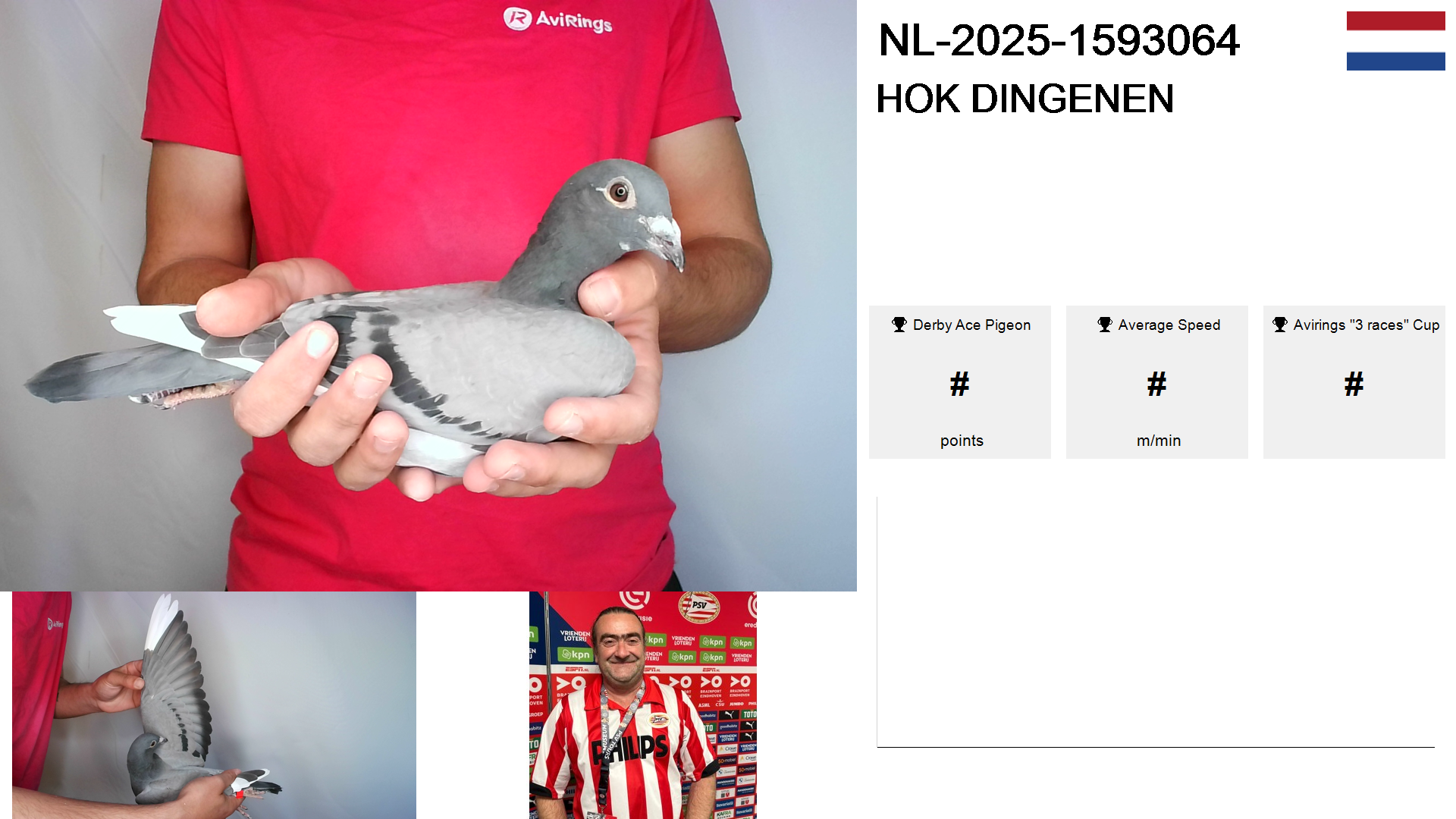Image resolution: width=1456 pixels, height=819 pixels.
Task: Select the Avirings "3 races" Cup label
Action: (x=1367, y=325)
